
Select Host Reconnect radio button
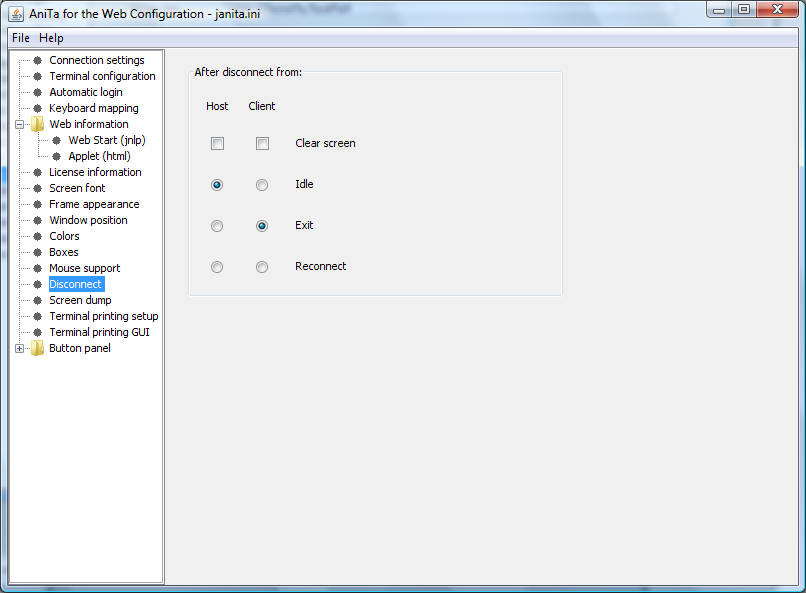(x=217, y=267)
